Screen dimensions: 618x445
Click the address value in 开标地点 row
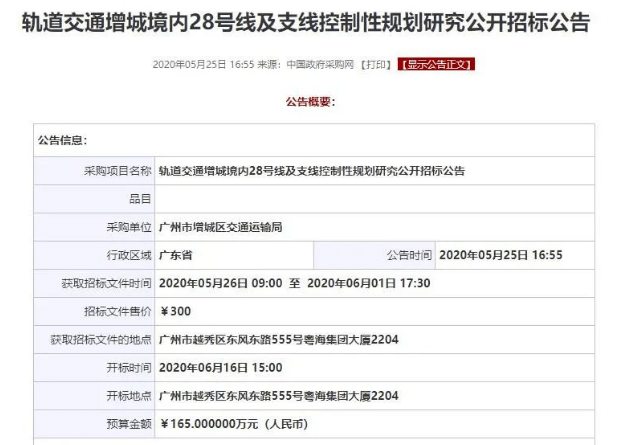point(279,396)
